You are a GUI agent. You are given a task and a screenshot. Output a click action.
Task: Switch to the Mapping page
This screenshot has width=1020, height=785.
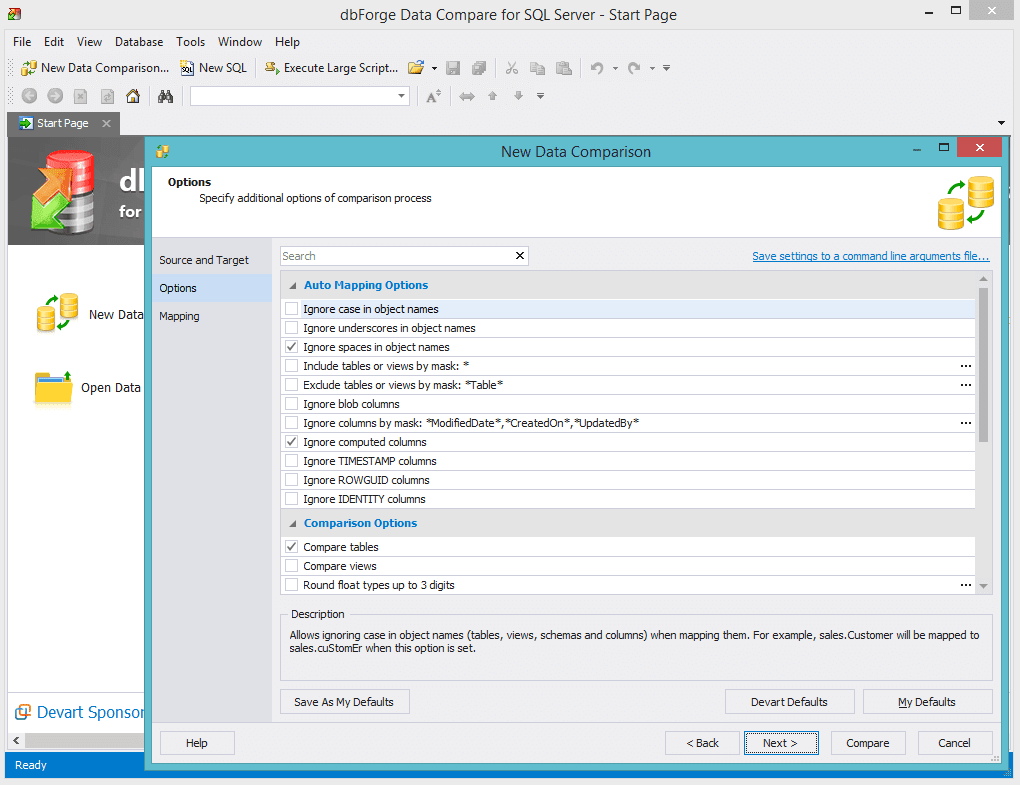pos(180,316)
